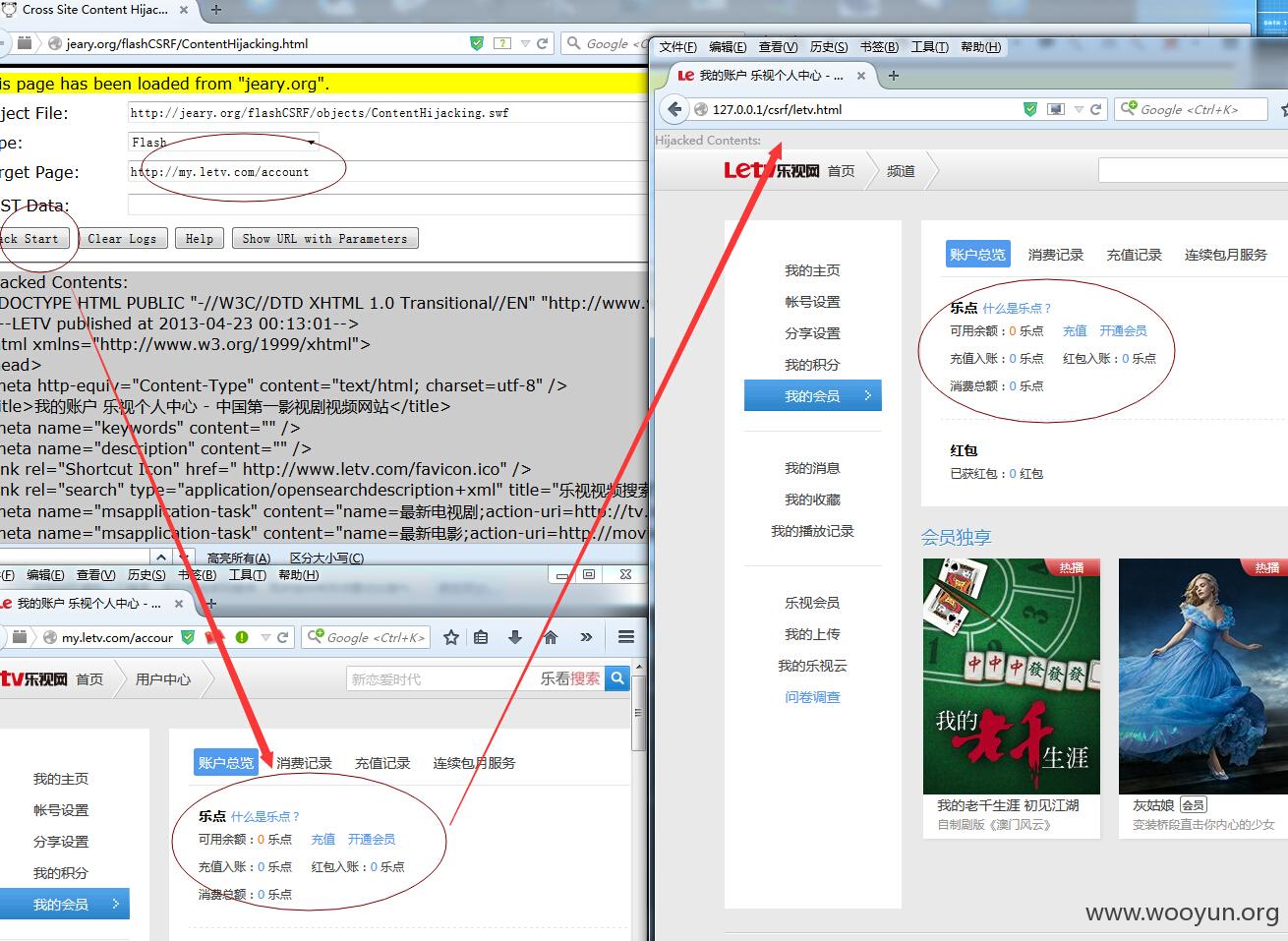Edit Target Page field with my.letv.com/account
Image resolution: width=1288 pixels, height=941 pixels.
(386, 172)
